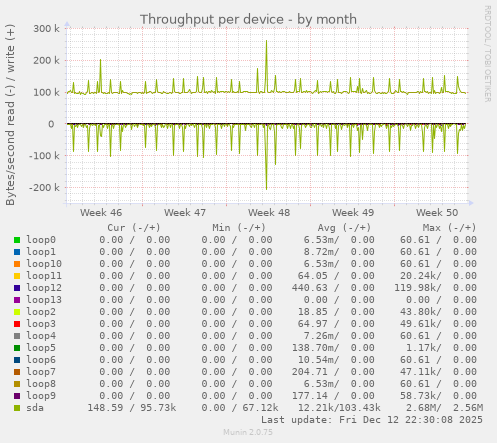Click loop12 average value 440.63

click(310, 288)
